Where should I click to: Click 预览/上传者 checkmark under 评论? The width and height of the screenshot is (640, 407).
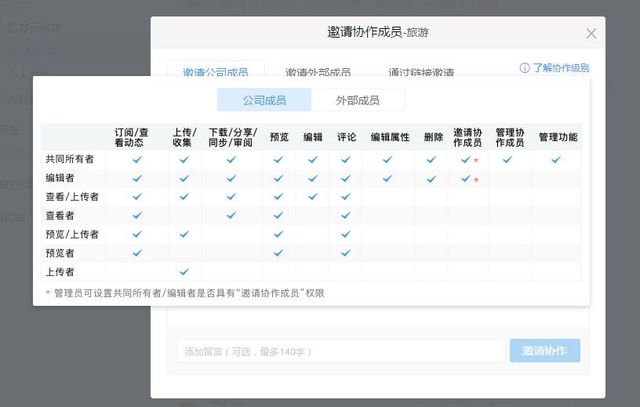tap(346, 234)
